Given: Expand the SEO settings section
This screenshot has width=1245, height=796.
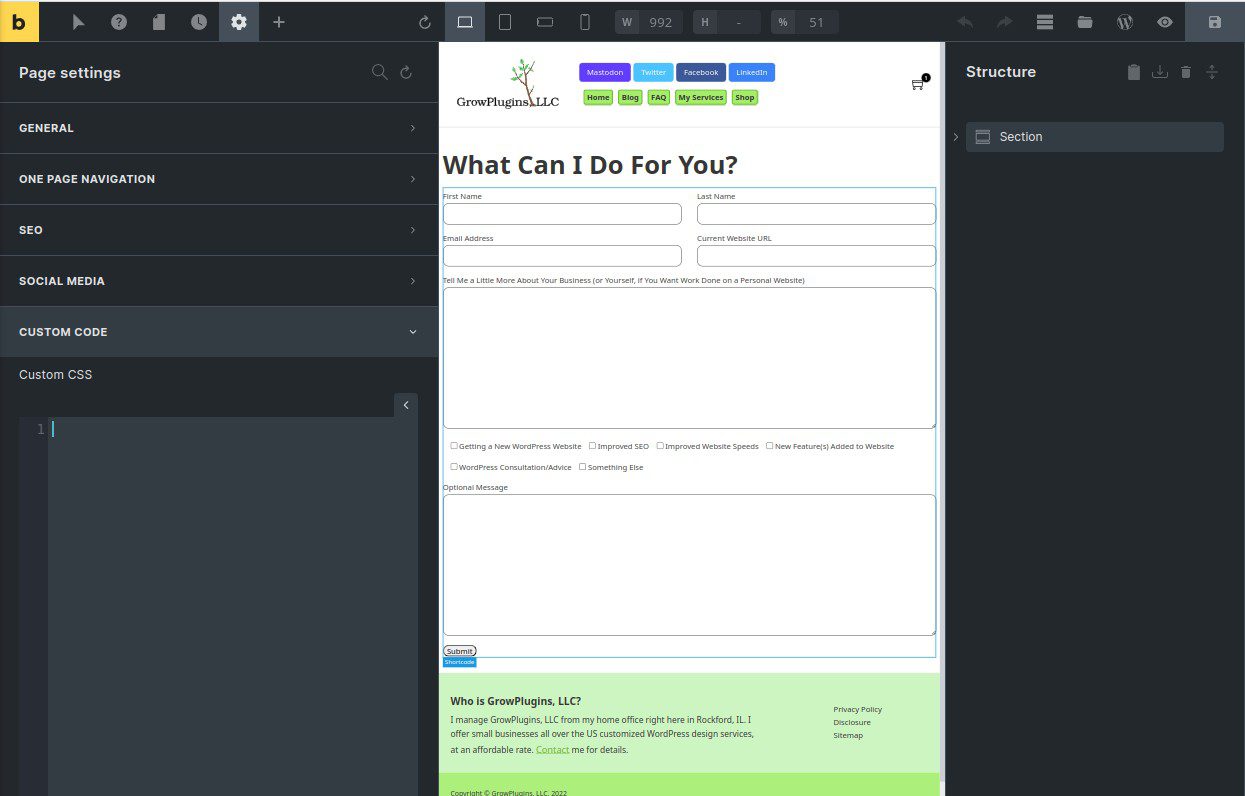Looking at the screenshot, I should tap(219, 229).
